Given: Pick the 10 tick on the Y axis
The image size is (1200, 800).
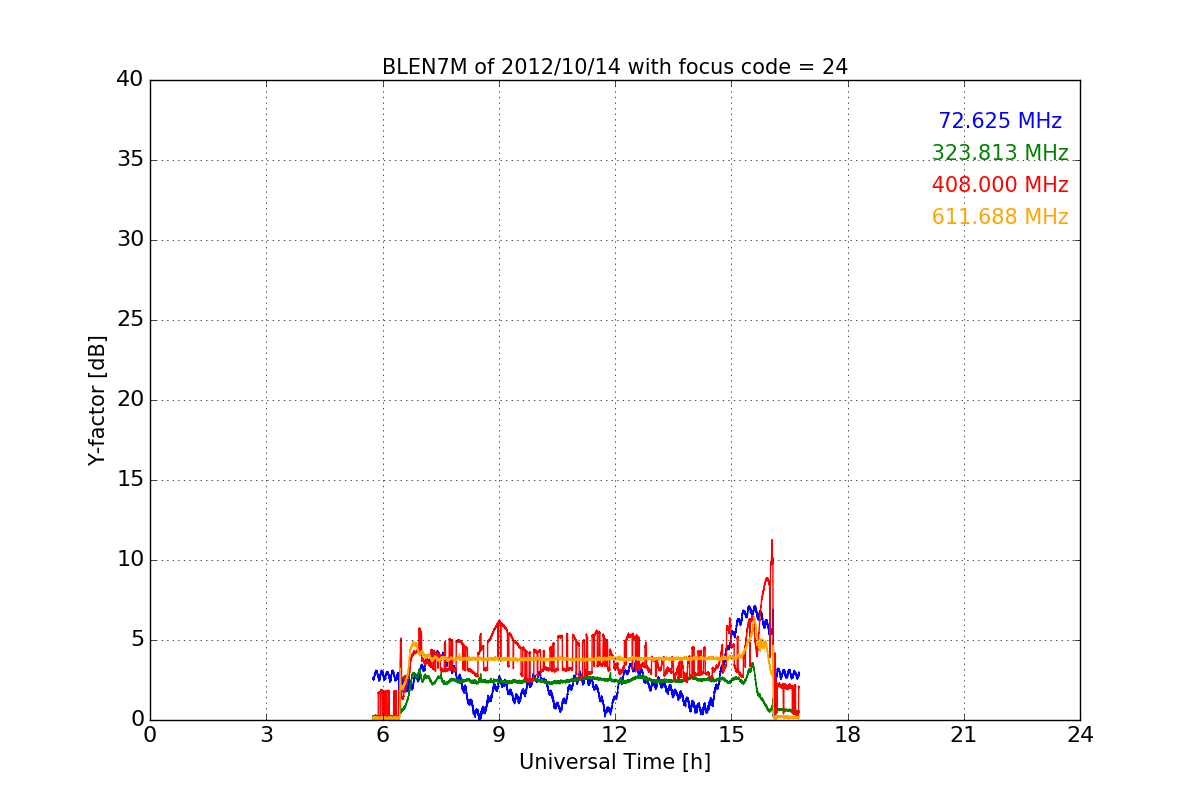Looking at the screenshot, I should pos(130,560).
